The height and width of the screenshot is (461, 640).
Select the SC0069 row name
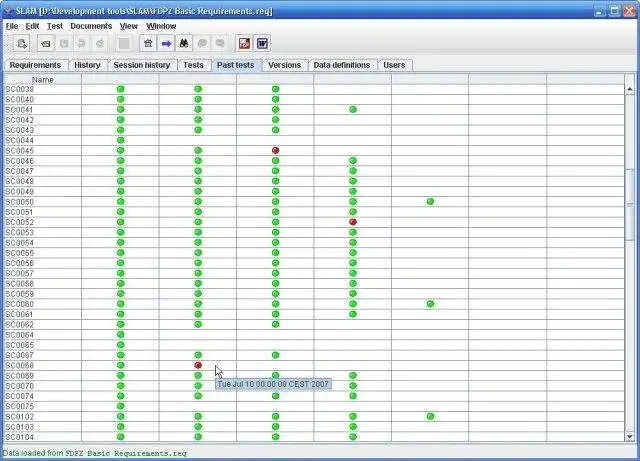point(20,376)
